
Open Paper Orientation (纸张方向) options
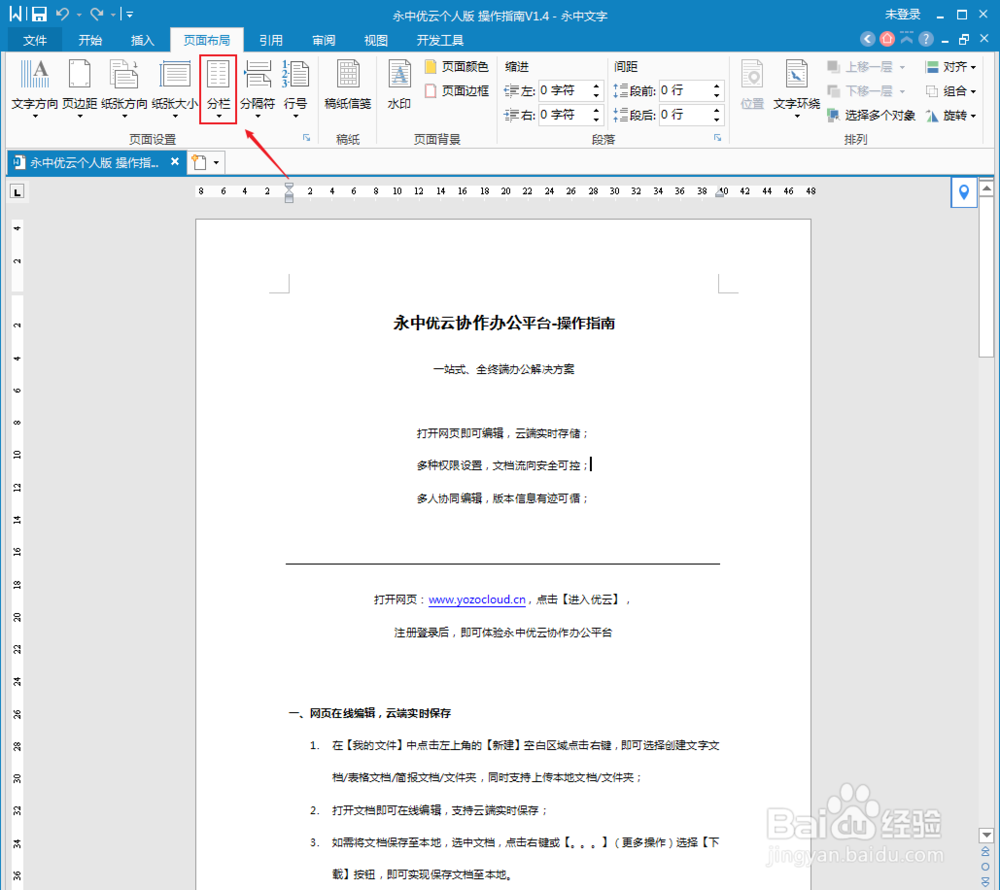tap(124, 88)
